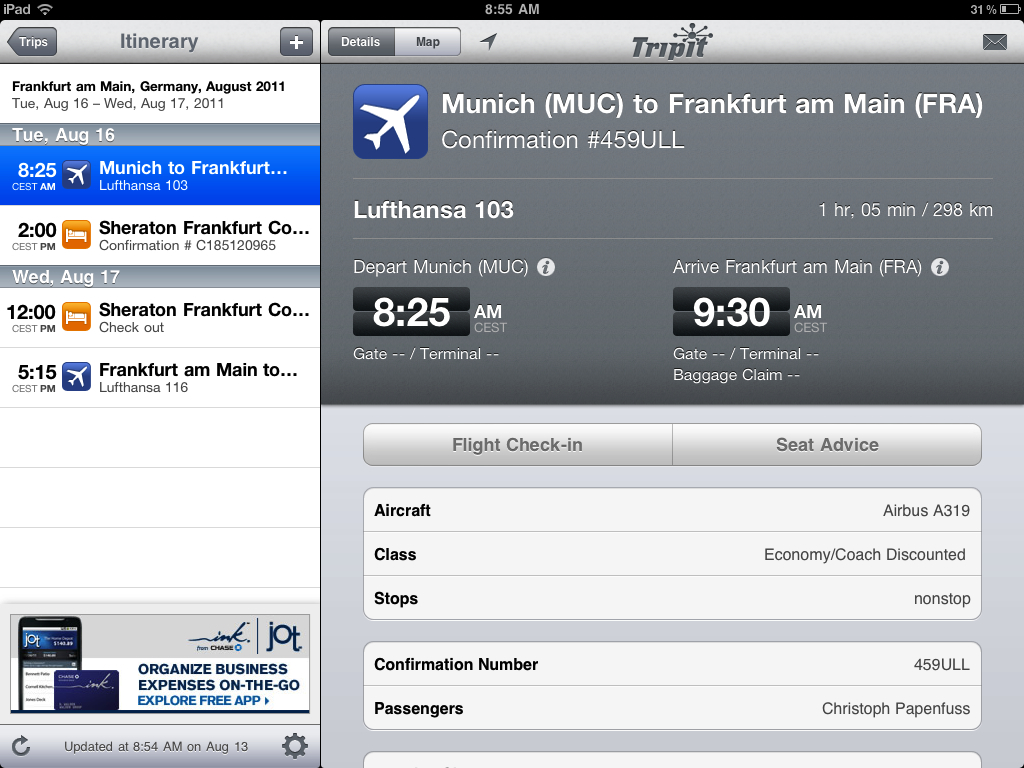This screenshot has height=768, width=1024.
Task: Tap the Passengers row
Action: coord(671,708)
